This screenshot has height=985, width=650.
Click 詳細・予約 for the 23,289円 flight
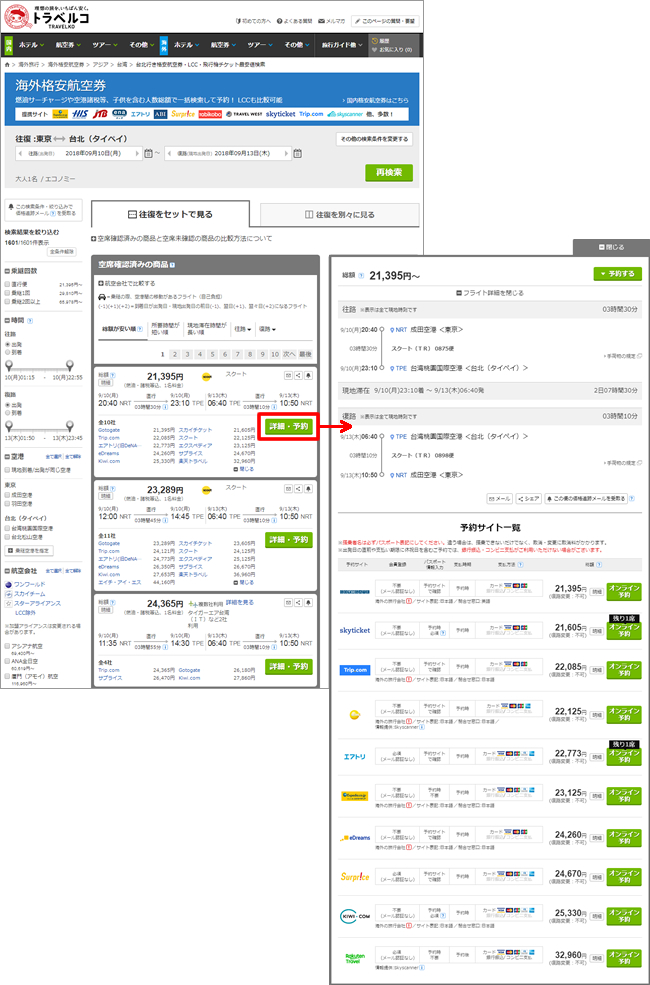288,539
